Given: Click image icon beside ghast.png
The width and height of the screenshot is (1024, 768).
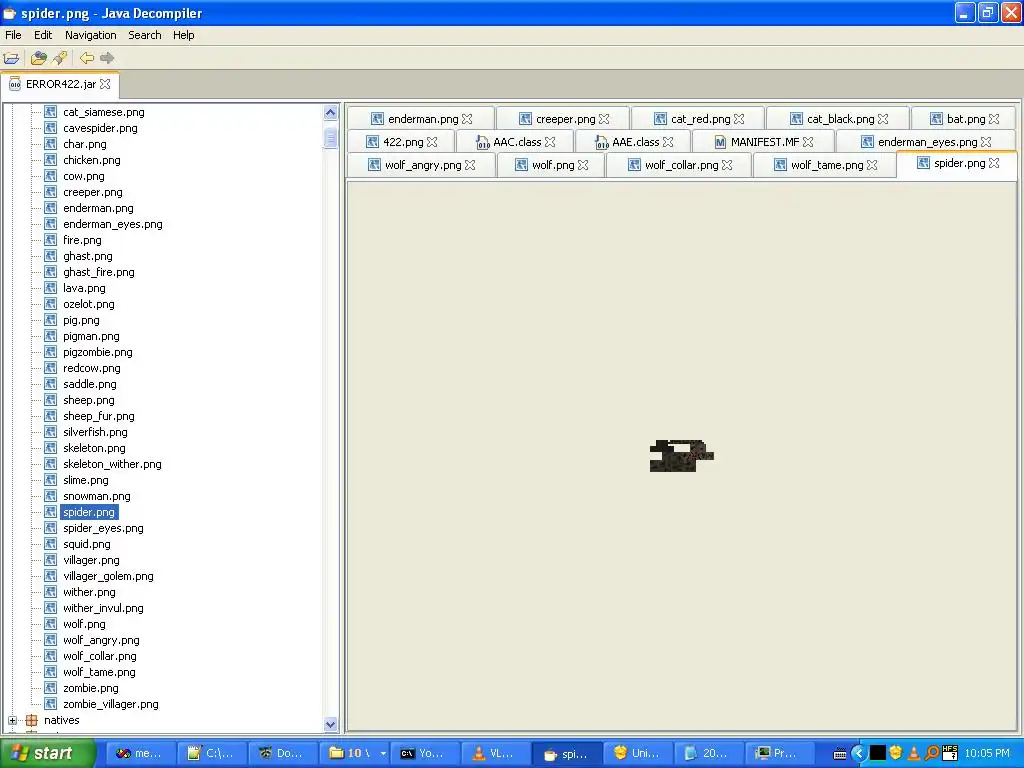Looking at the screenshot, I should pyautogui.click(x=50, y=256).
